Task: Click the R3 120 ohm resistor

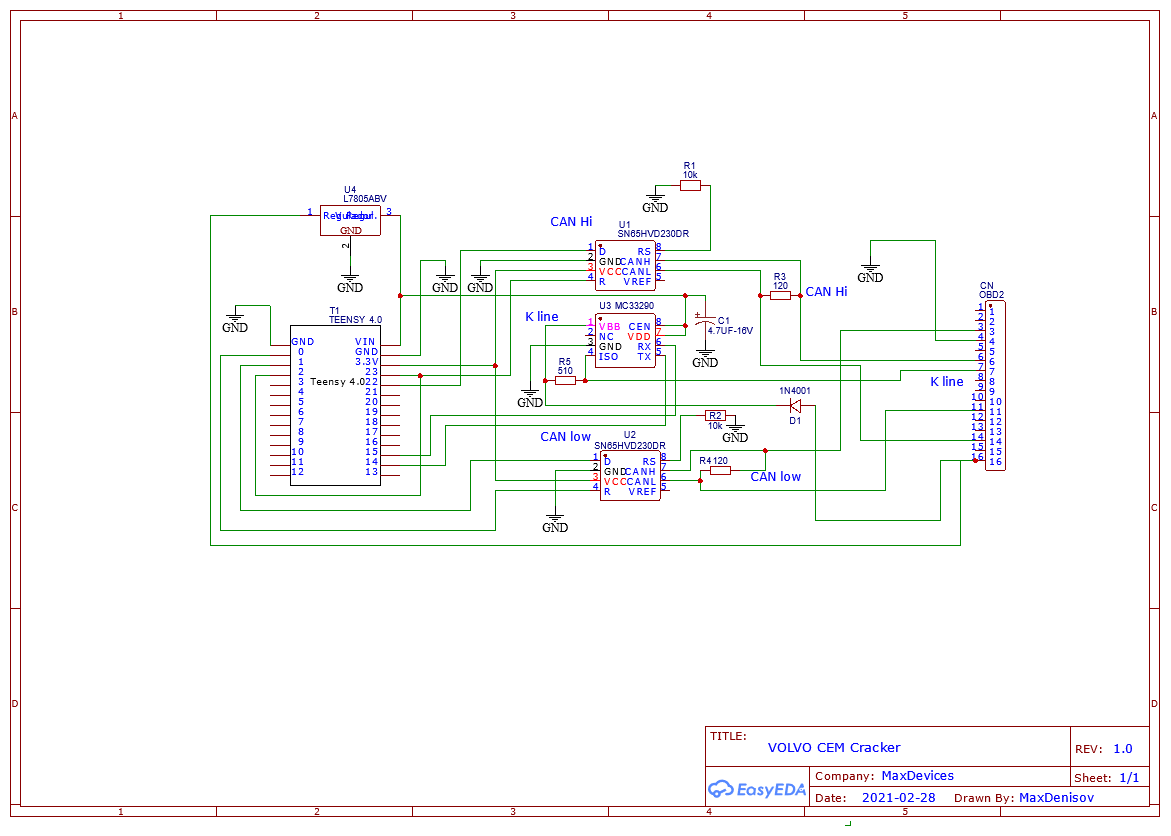Action: (x=780, y=295)
